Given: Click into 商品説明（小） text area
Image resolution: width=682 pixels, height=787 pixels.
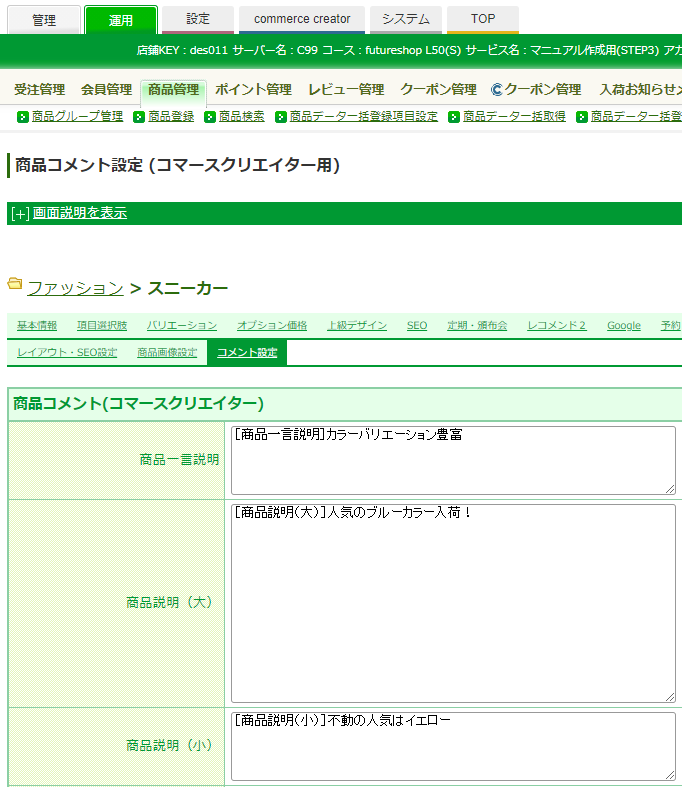Looking at the screenshot, I should pos(453,746).
